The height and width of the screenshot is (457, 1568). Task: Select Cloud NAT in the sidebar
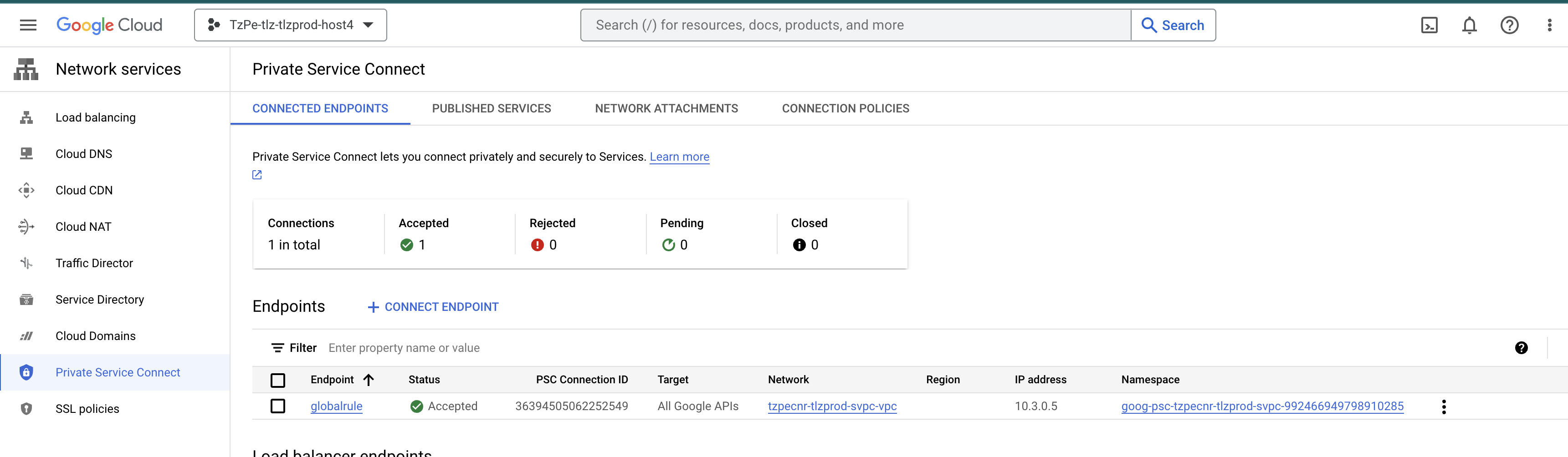83,226
